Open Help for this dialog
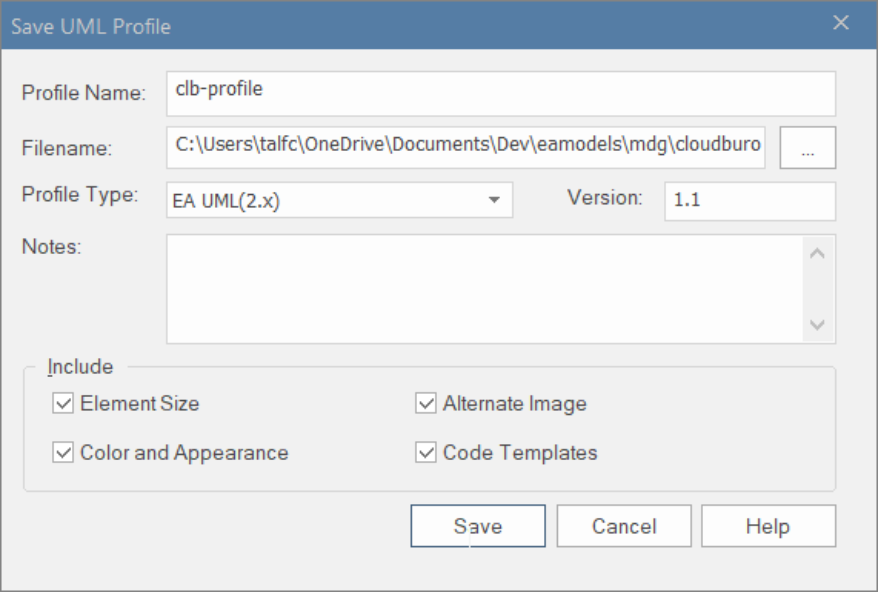Image resolution: width=878 pixels, height=592 pixels. pyautogui.click(x=768, y=526)
